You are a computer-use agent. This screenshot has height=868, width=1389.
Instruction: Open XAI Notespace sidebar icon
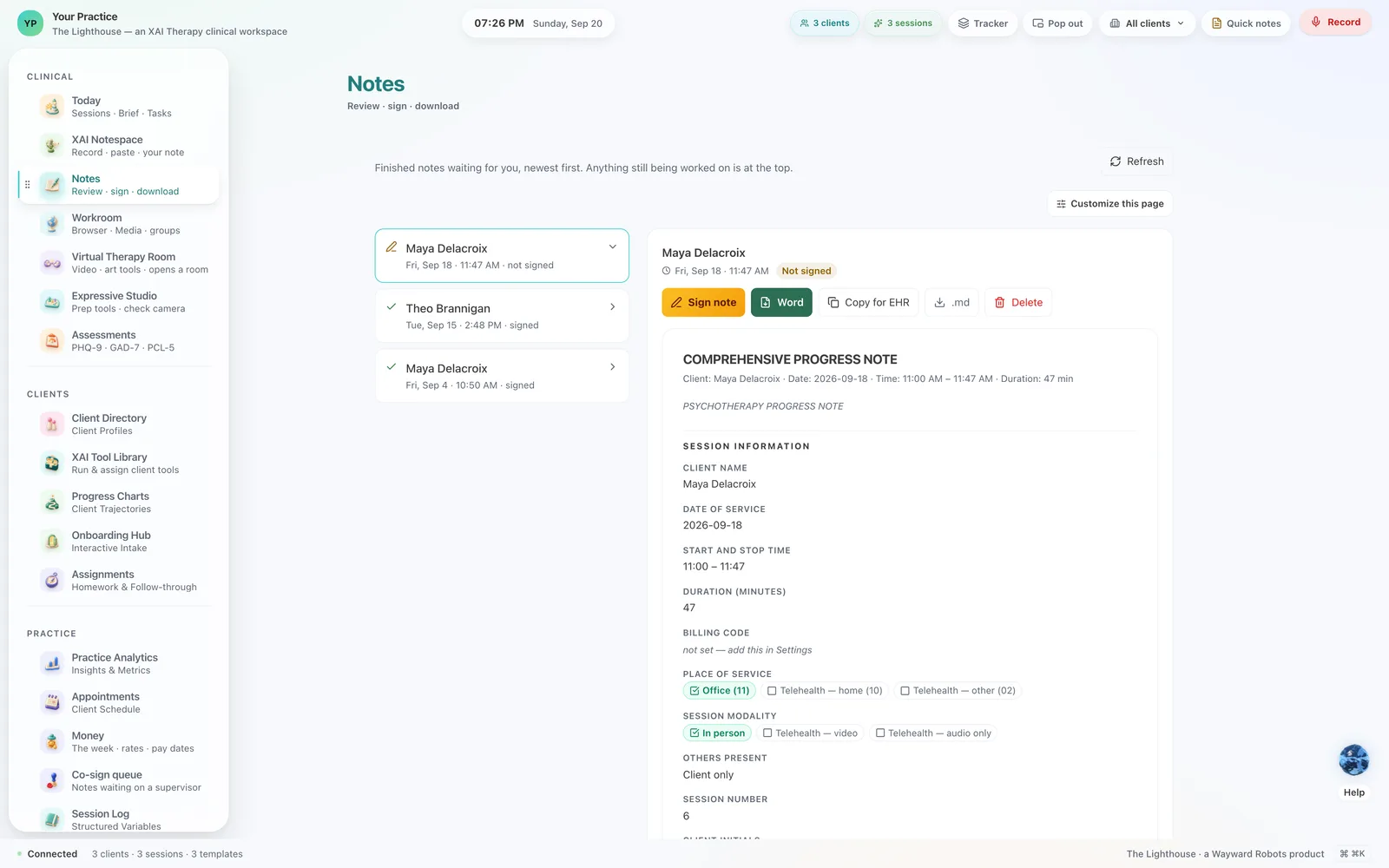(52, 146)
